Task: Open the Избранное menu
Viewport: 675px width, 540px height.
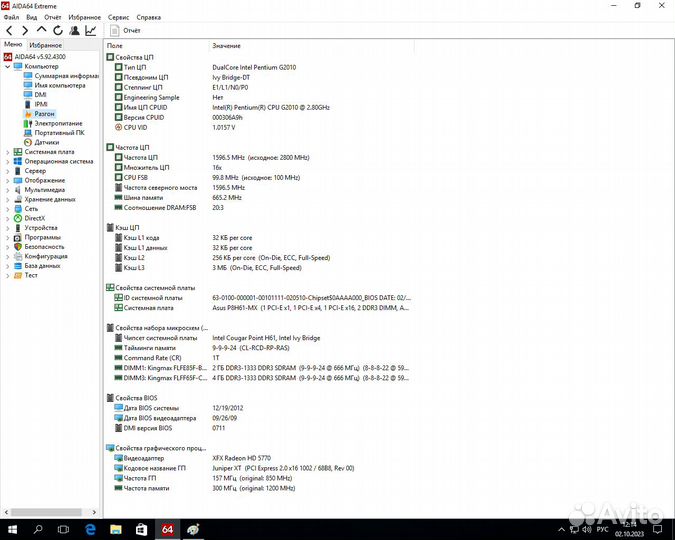Action: click(84, 17)
